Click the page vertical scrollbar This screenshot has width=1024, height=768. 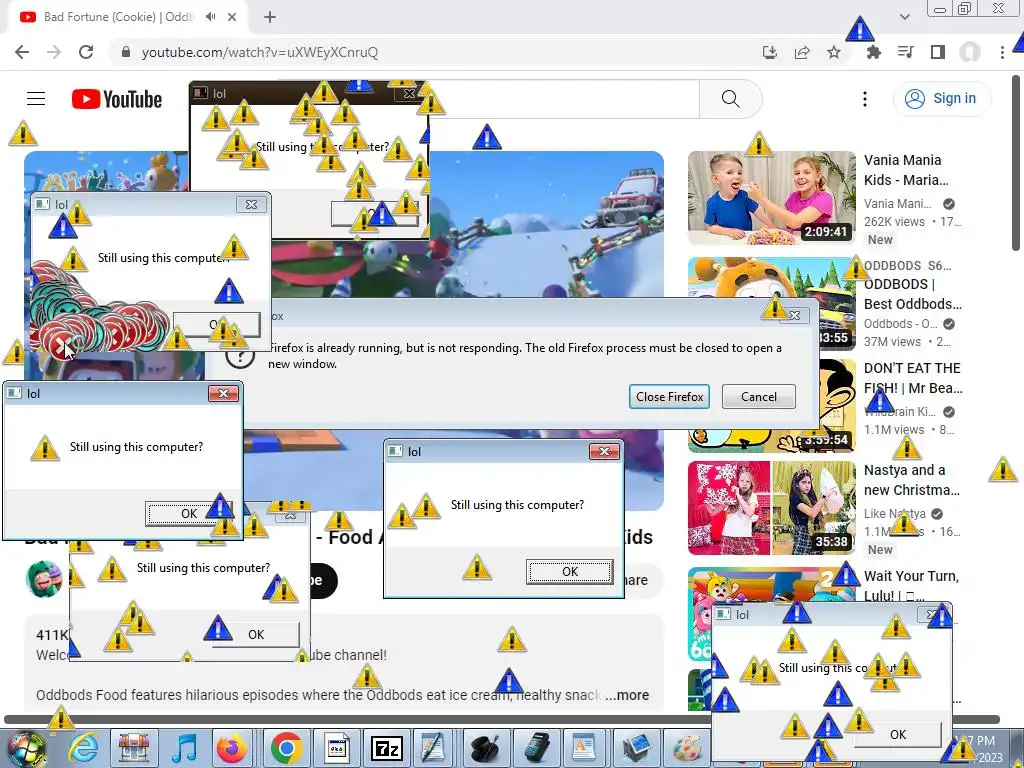click(1016, 163)
